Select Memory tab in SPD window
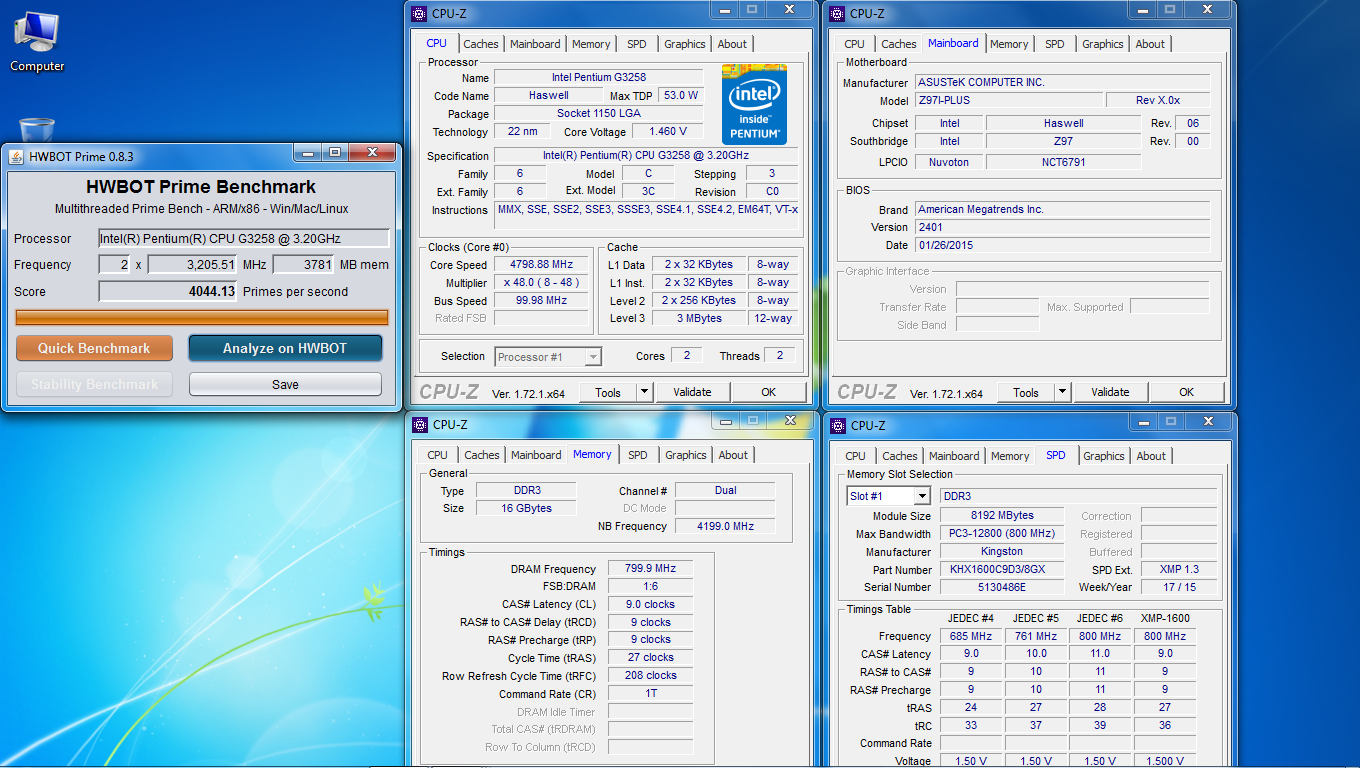Screen dimensions: 1360x768 pos(1010,456)
